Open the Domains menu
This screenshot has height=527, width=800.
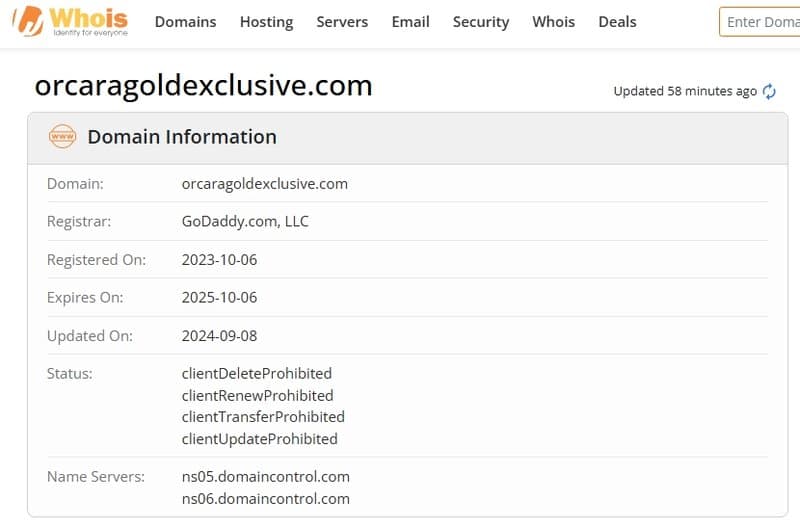pos(185,22)
